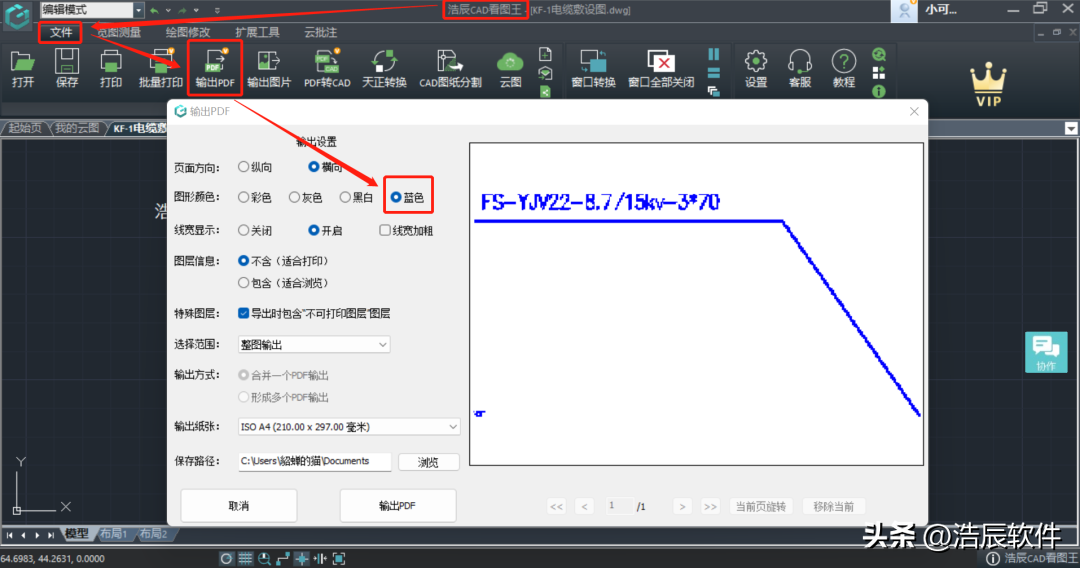Expand the 选择范围 整图输出 dropdown
Image resolution: width=1080 pixels, height=568 pixels.
click(x=314, y=344)
